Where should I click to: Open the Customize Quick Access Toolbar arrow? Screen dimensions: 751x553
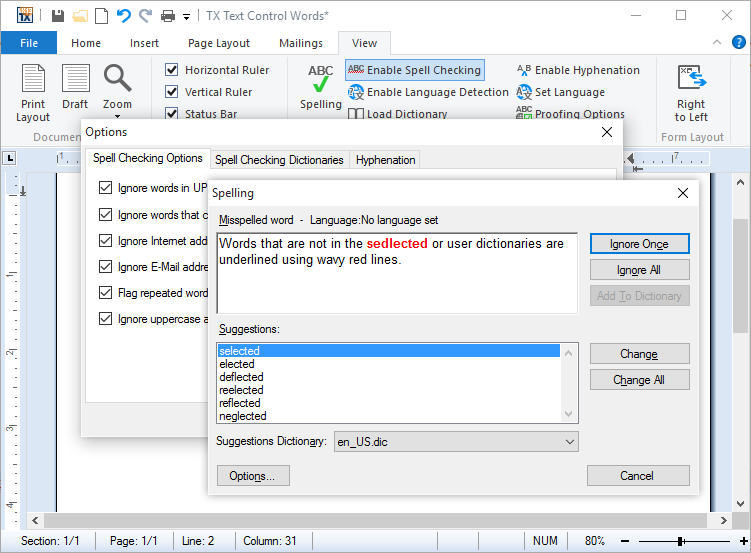coord(186,17)
